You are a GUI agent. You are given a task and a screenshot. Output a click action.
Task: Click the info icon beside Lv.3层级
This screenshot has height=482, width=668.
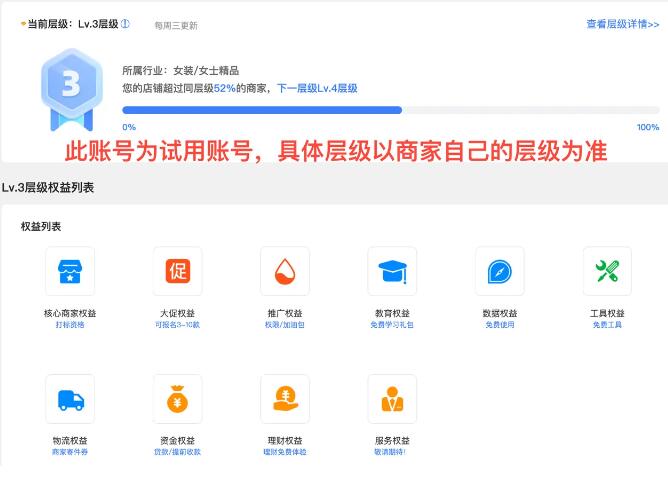coord(125,24)
